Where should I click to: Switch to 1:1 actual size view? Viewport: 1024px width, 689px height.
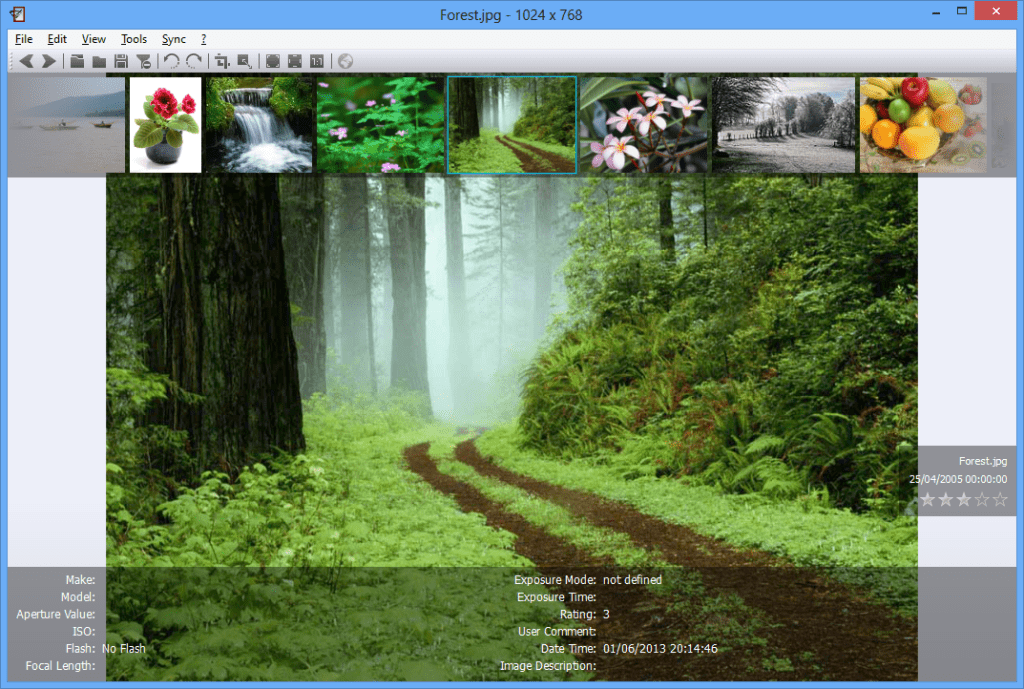[x=316, y=61]
